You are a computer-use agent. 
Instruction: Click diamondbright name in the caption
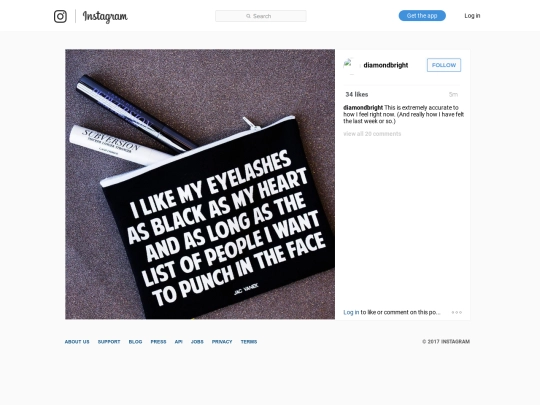(x=363, y=107)
